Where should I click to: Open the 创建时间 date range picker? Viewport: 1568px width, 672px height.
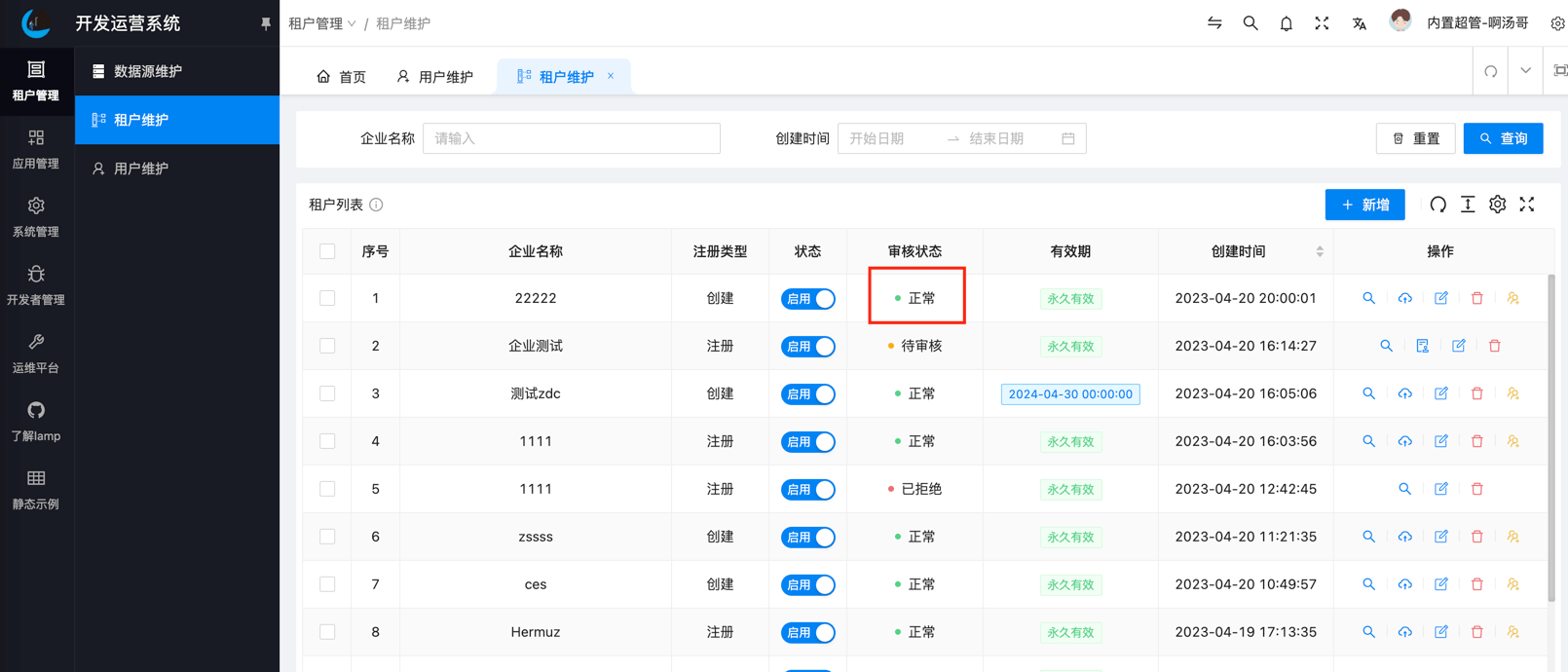click(960, 138)
